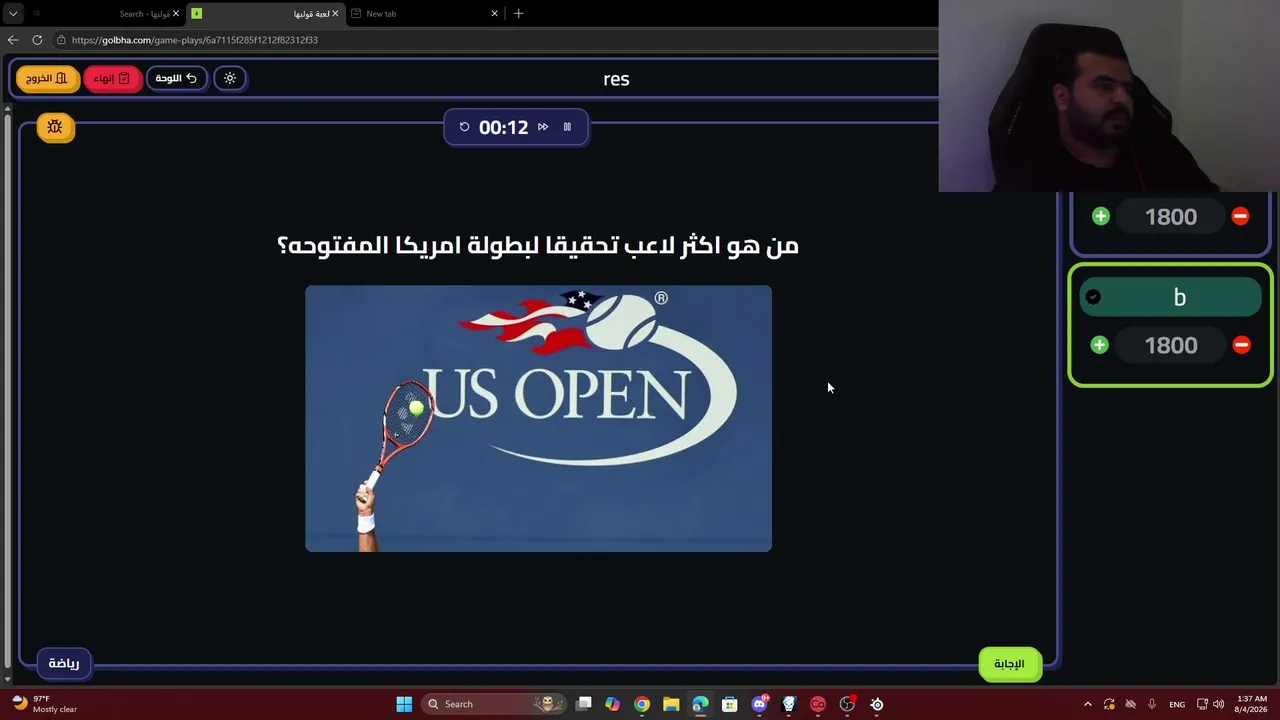Open Microsoft Store from the taskbar
Screen dimensions: 1280x720
tap(730, 704)
